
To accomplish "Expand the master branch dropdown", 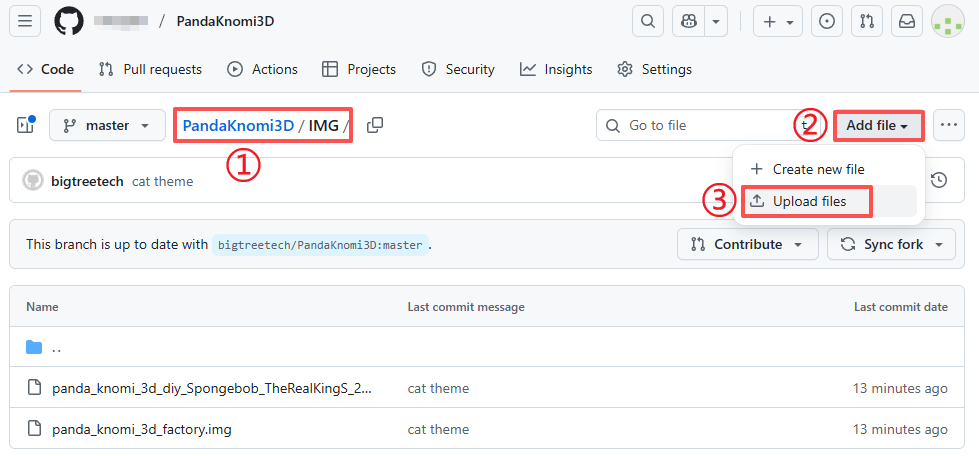I will click(107, 126).
